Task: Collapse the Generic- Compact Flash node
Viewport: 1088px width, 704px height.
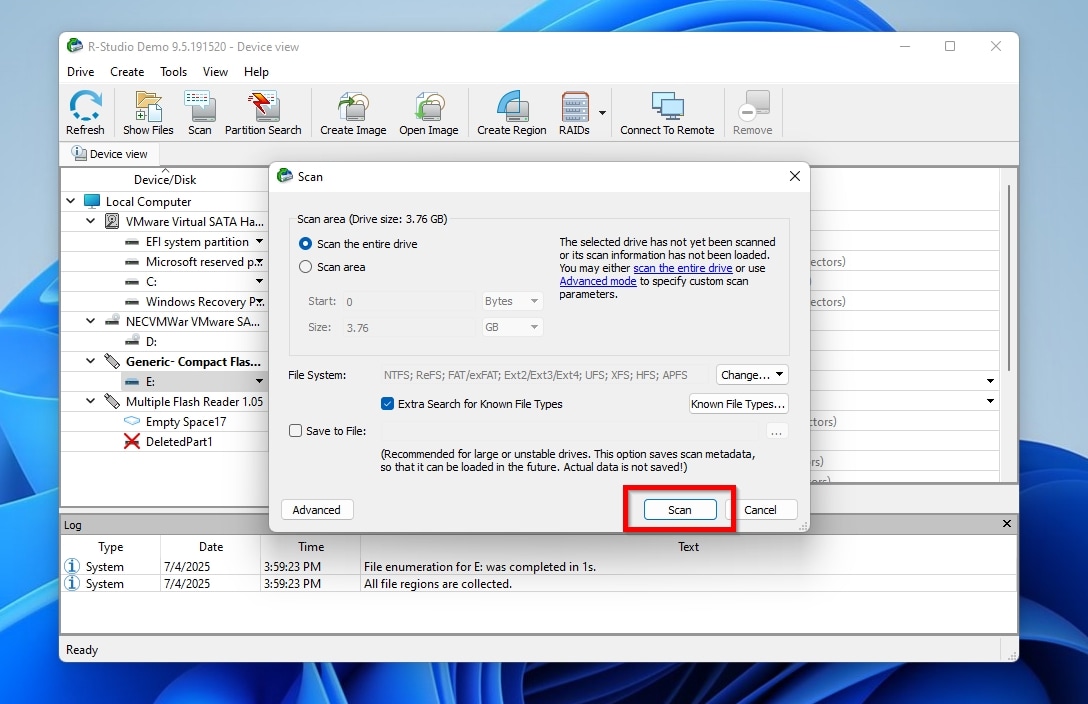Action: [91, 361]
